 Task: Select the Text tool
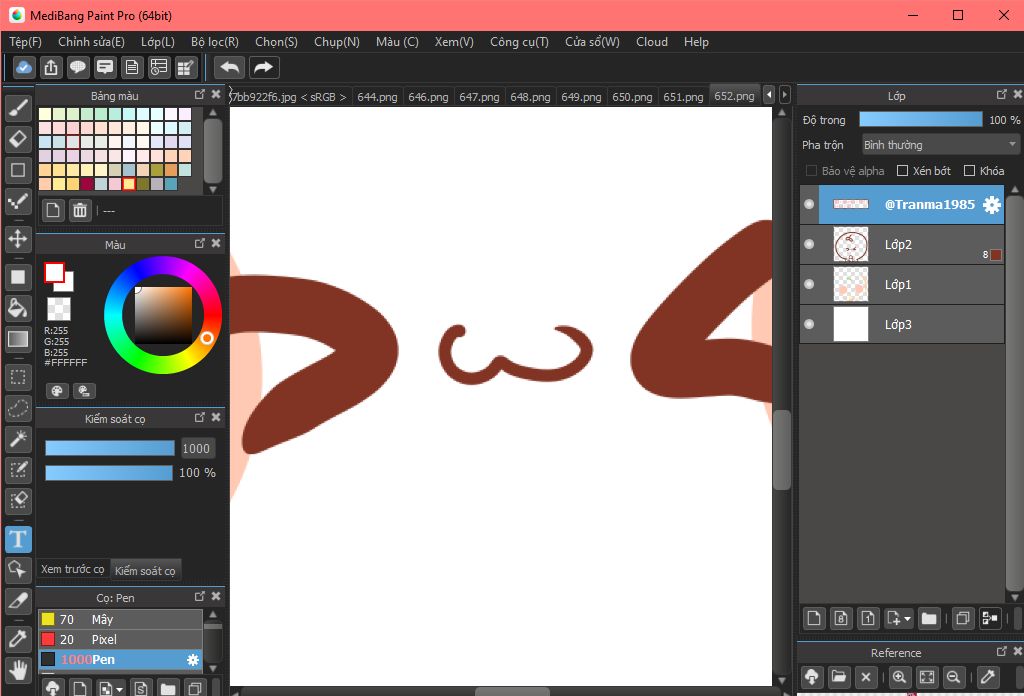coord(18,539)
